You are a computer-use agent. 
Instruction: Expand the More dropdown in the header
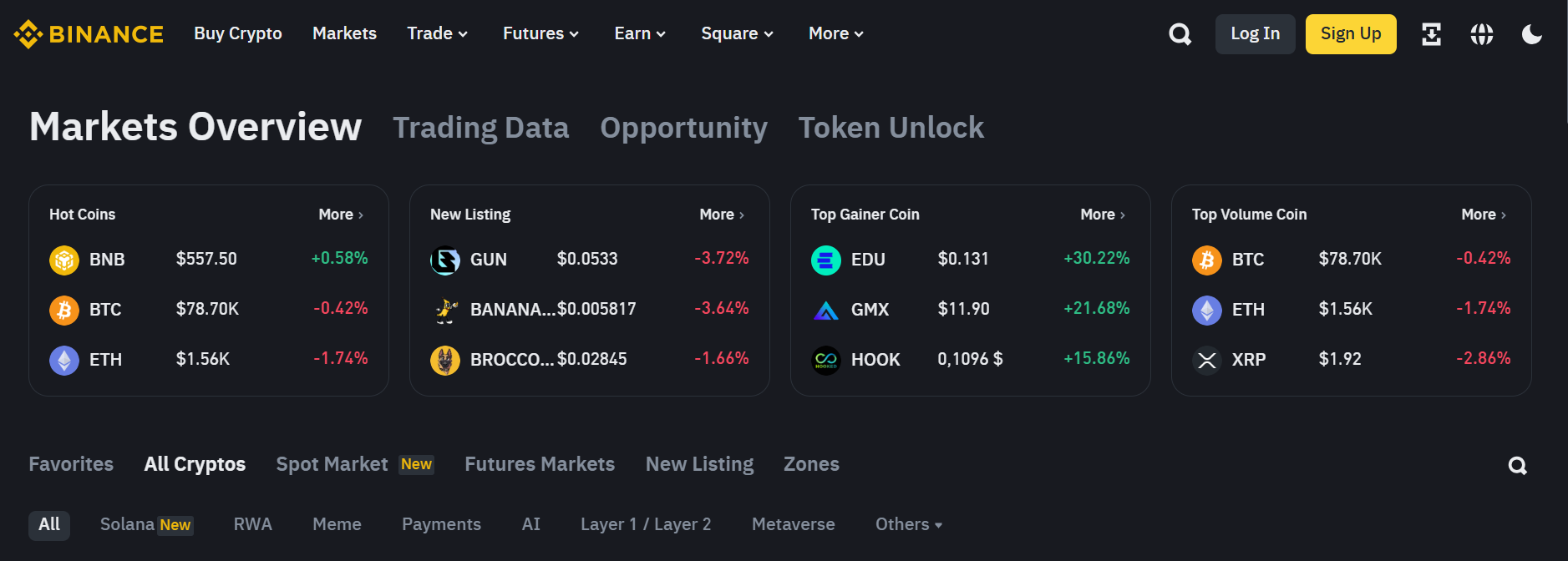835,33
